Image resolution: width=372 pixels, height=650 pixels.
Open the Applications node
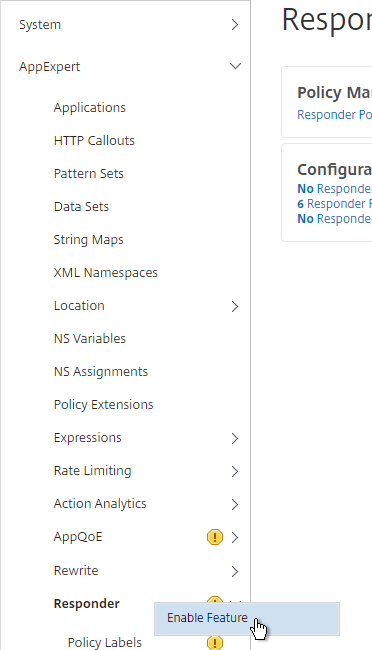(x=90, y=107)
